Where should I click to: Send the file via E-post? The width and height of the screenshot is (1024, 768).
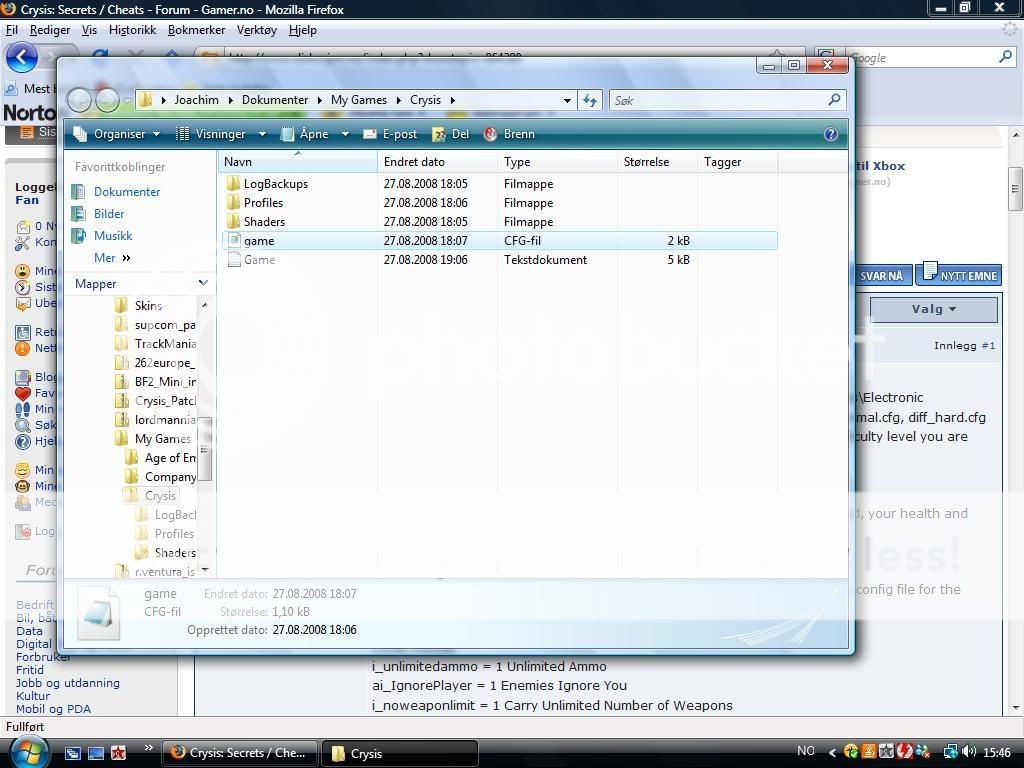pos(390,134)
